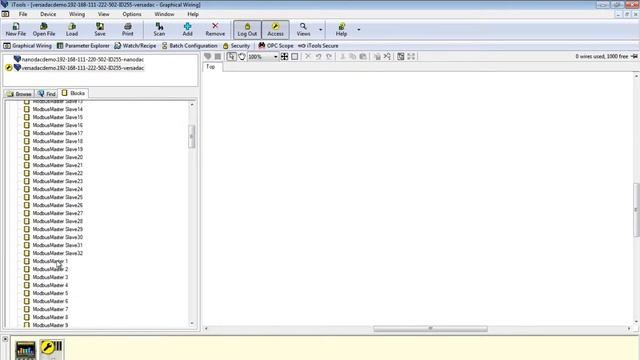Select the ModbusMaster Slave26 block

53,205
